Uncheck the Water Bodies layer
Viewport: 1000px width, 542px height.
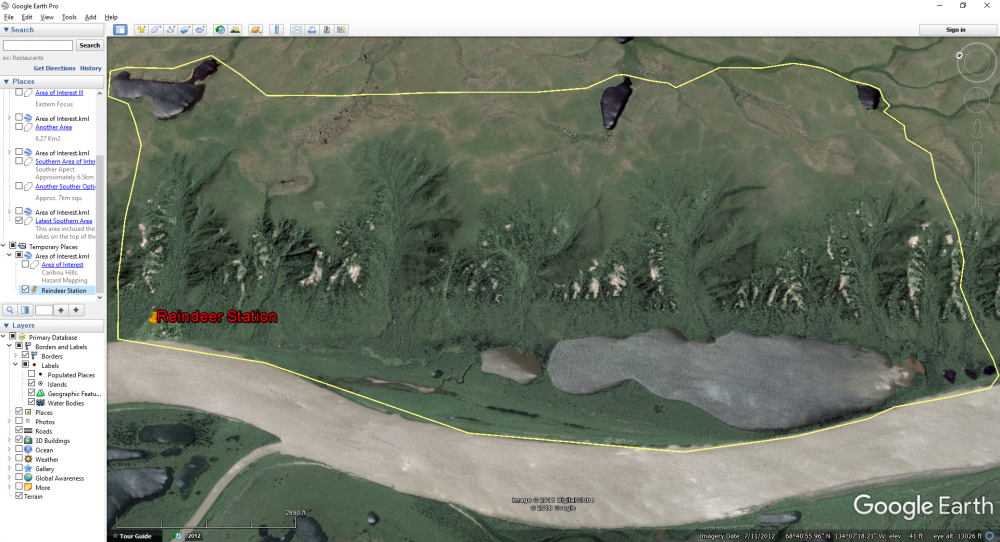(32, 402)
